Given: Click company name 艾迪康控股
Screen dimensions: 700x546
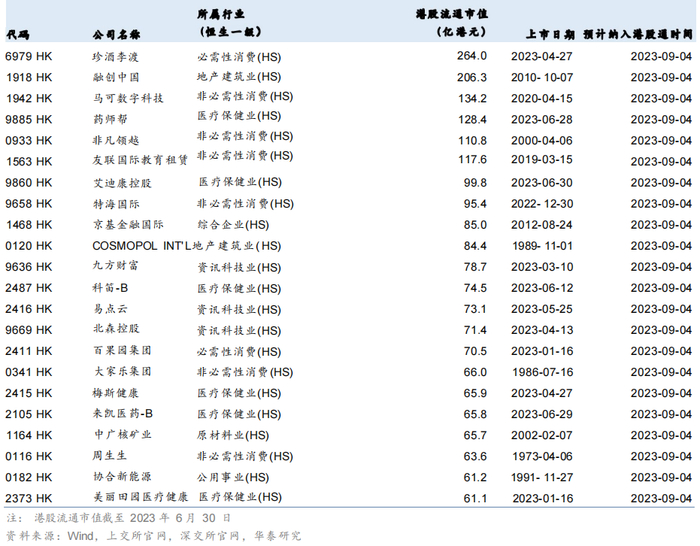Looking at the screenshot, I should click(x=122, y=183).
